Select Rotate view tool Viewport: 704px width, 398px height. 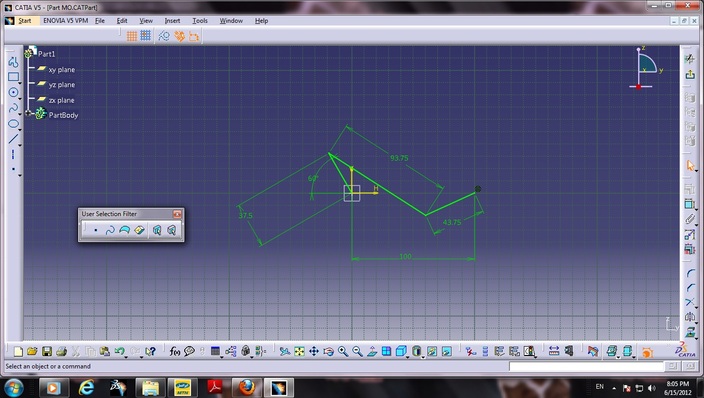[329, 351]
